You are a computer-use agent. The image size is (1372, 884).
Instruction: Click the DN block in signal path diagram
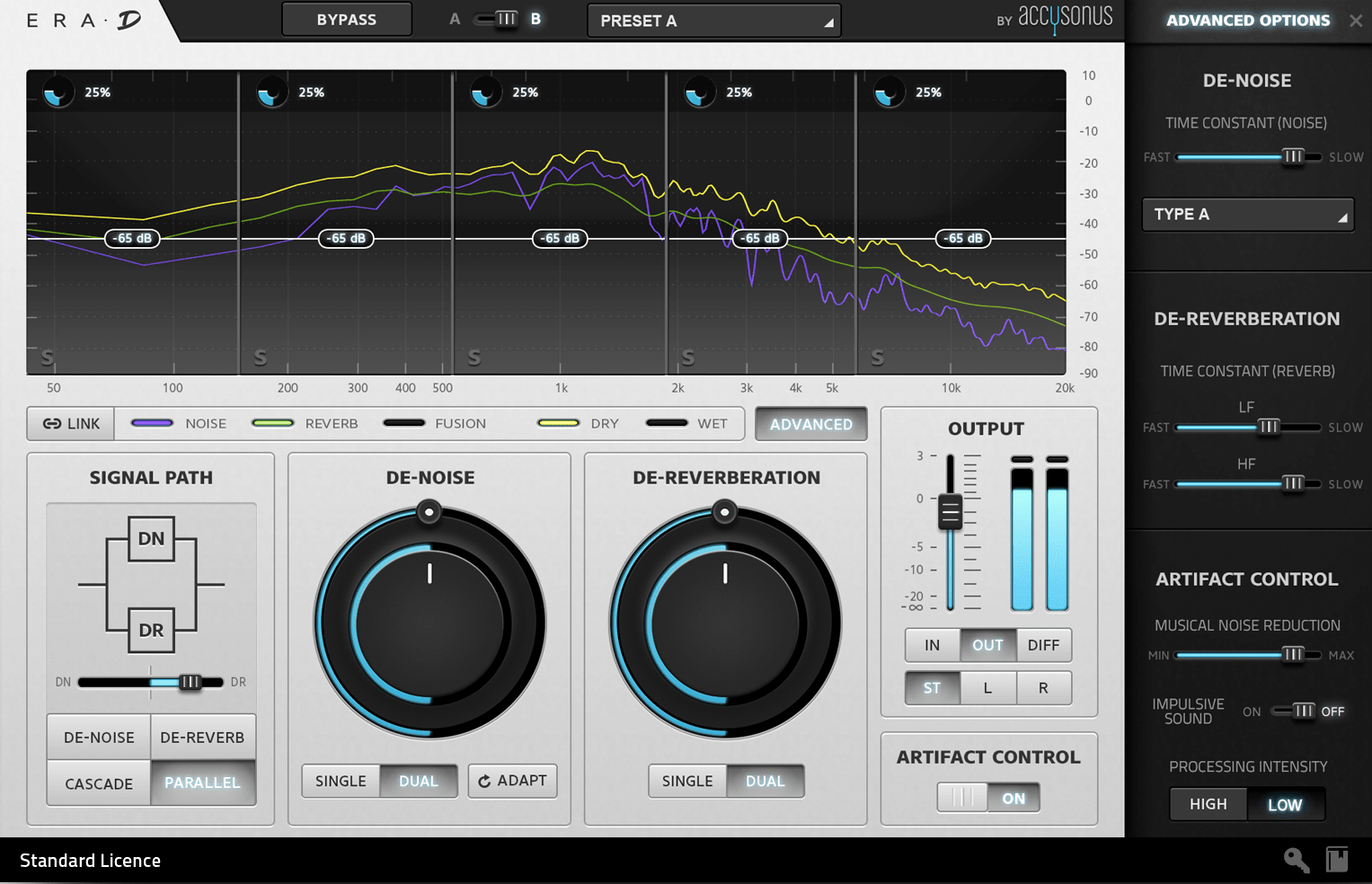click(x=151, y=539)
